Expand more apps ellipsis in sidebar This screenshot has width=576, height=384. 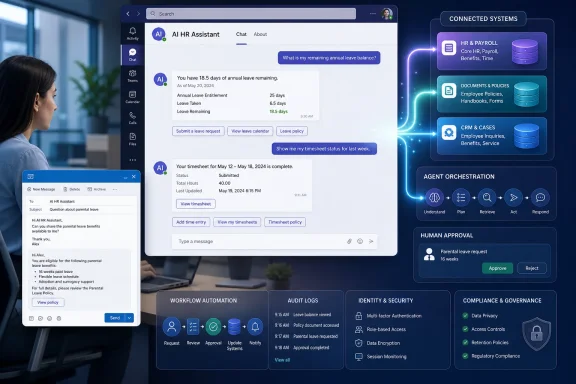[x=133, y=160]
